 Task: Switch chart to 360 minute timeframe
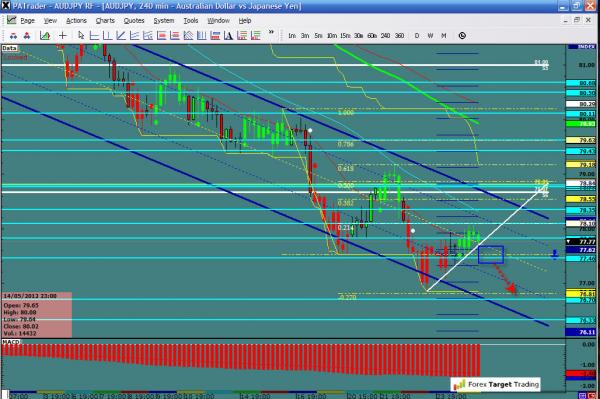pos(399,36)
